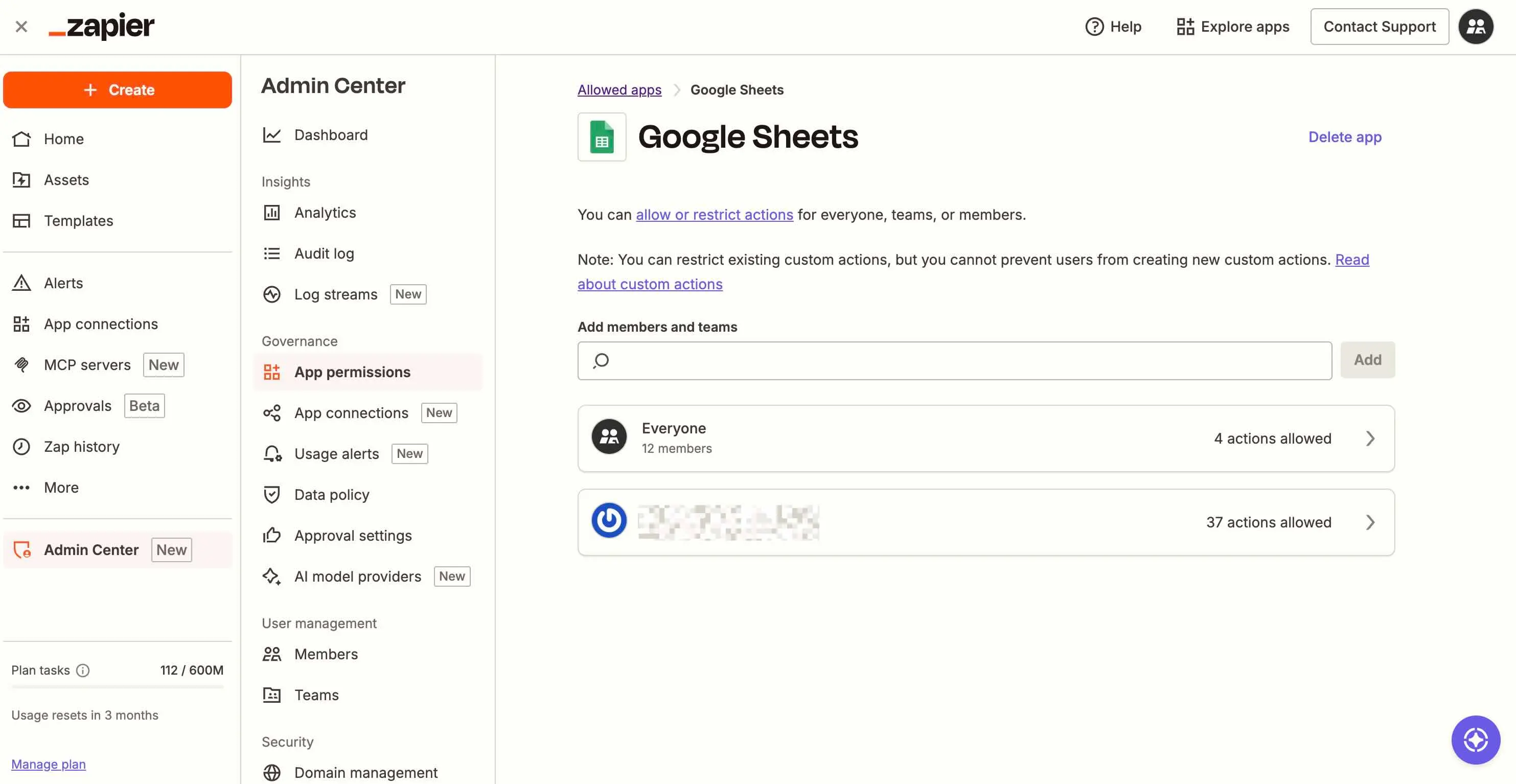Select Admin Center in the left sidebar
Image resolution: width=1516 pixels, height=784 pixels.
pos(118,550)
